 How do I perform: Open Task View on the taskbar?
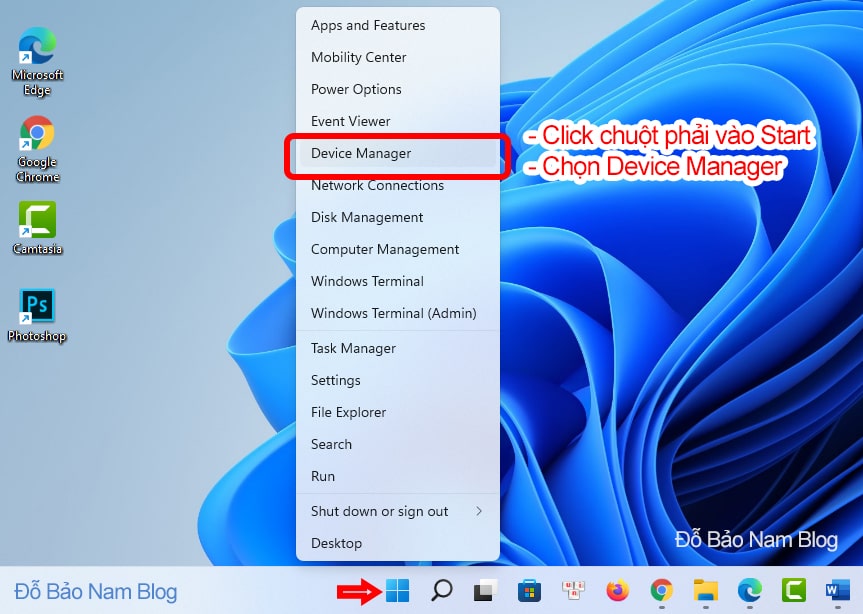[x=485, y=590]
